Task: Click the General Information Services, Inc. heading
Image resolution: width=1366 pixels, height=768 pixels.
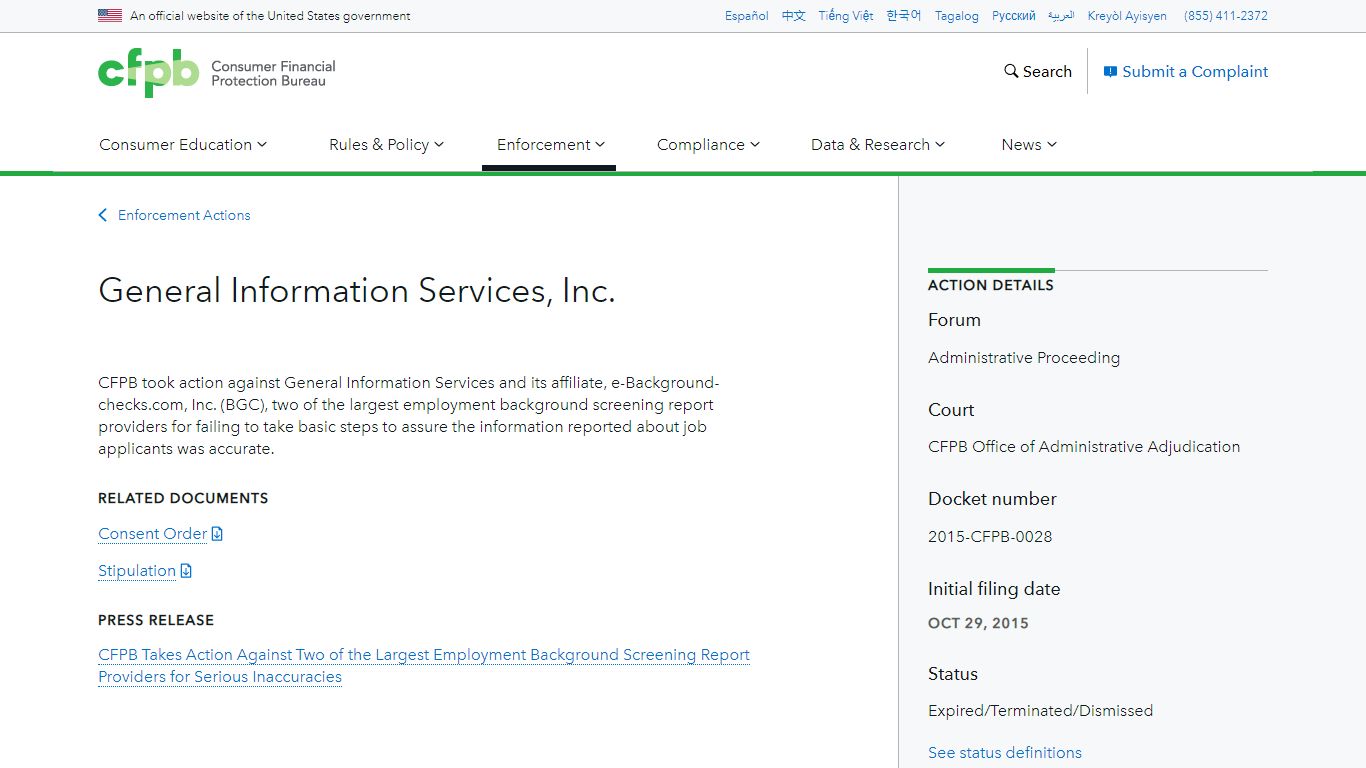Action: coord(357,291)
